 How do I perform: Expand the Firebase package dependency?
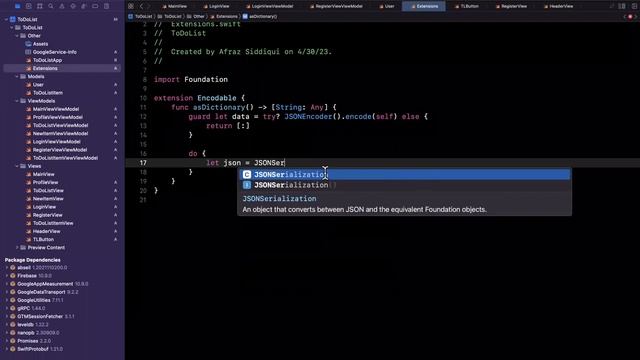coord(7,276)
